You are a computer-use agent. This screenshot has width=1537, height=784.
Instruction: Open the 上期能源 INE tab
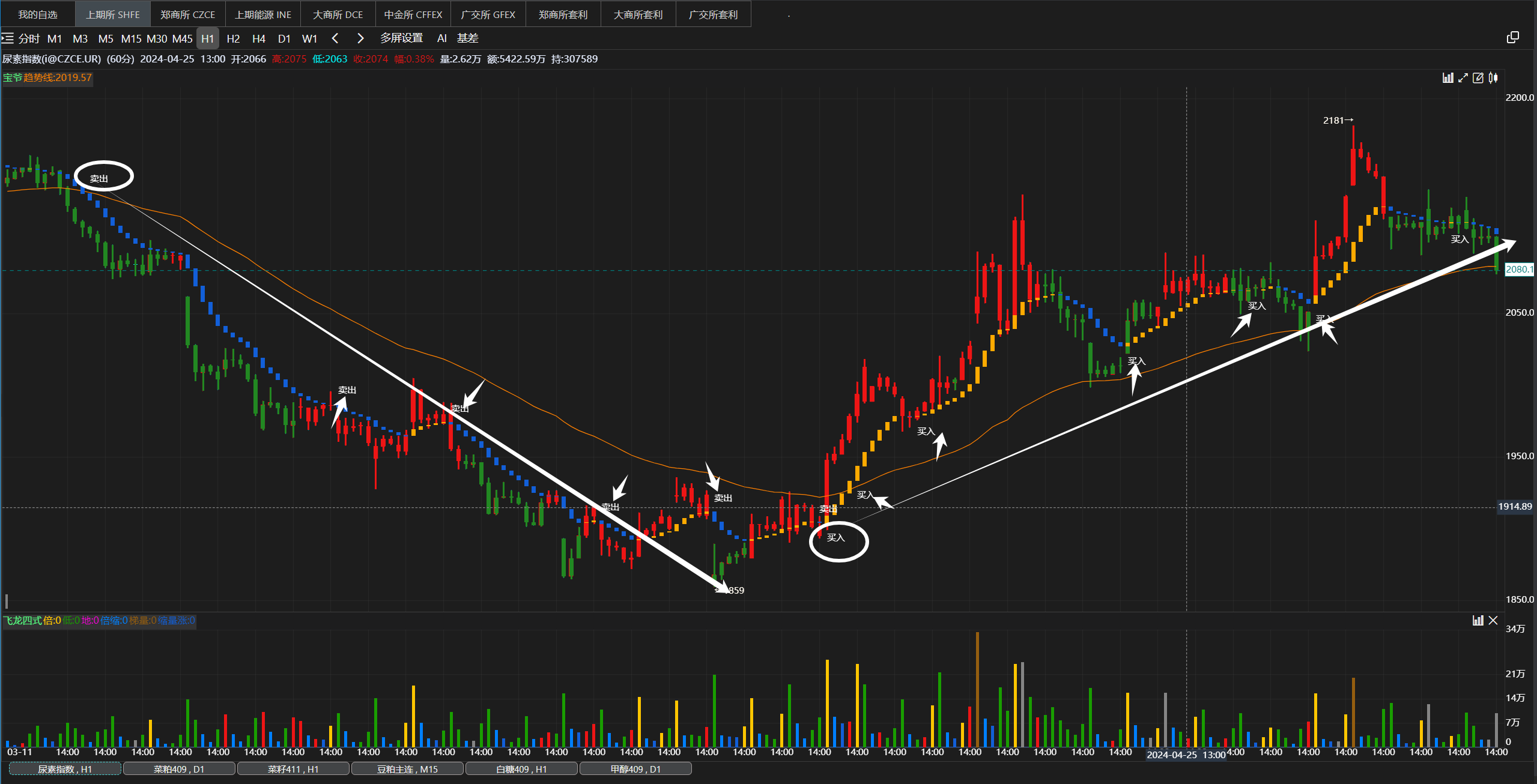click(263, 14)
